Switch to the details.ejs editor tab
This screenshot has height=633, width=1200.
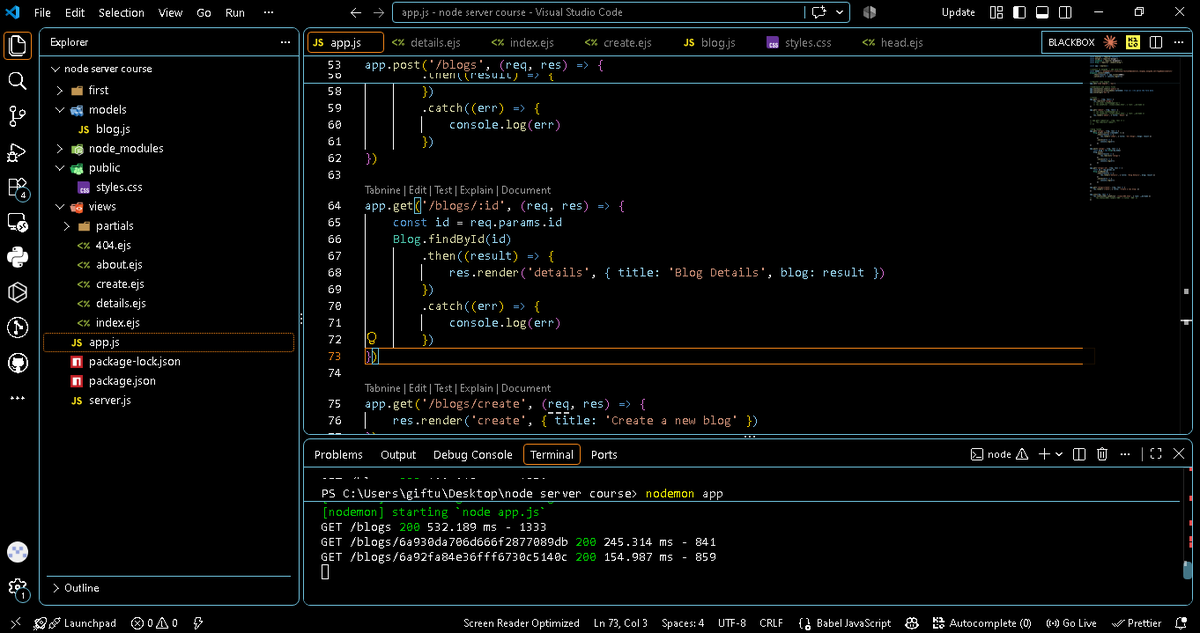pyautogui.click(x=427, y=43)
